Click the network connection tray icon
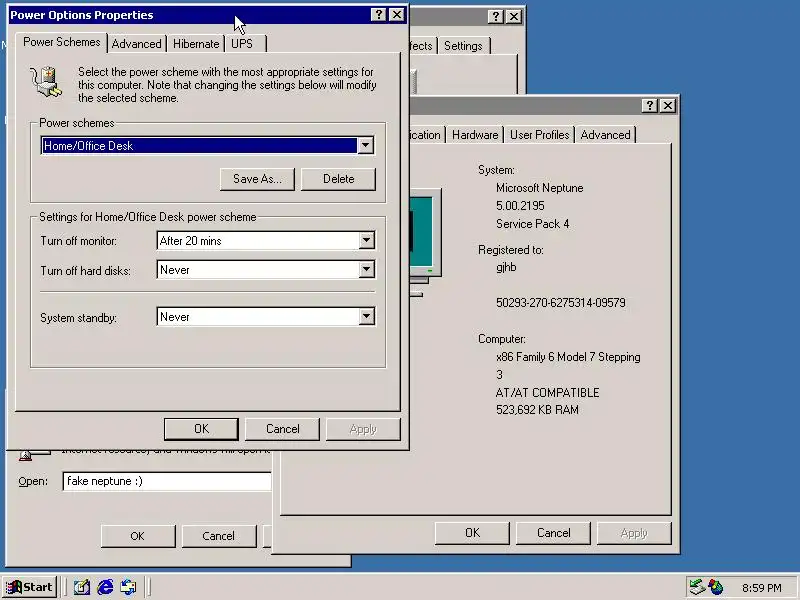 [x=696, y=587]
